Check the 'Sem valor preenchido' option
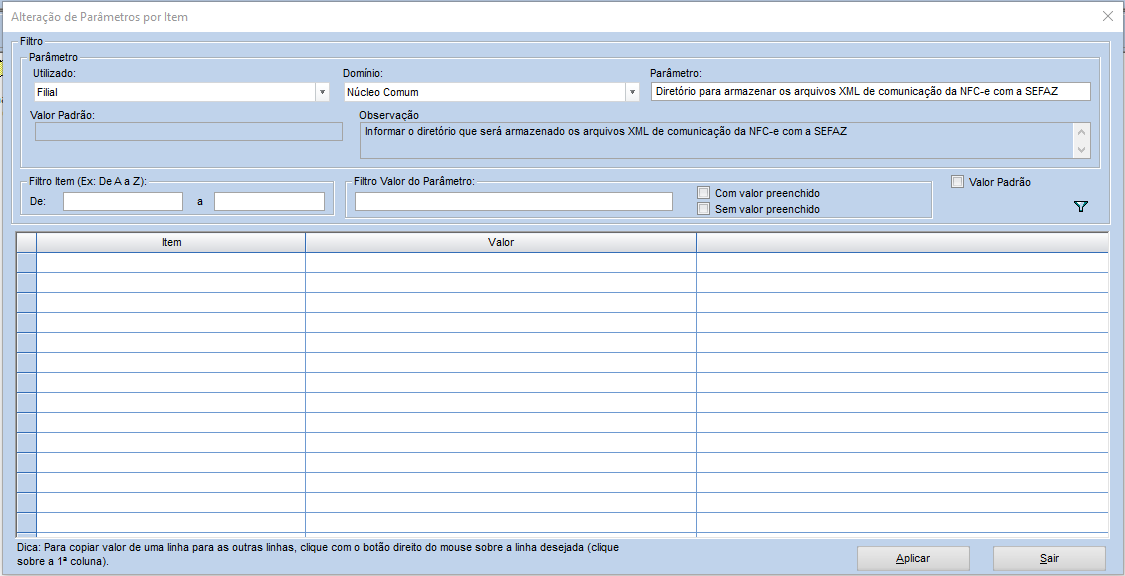Screen dimensions: 1125x576 click(x=704, y=209)
